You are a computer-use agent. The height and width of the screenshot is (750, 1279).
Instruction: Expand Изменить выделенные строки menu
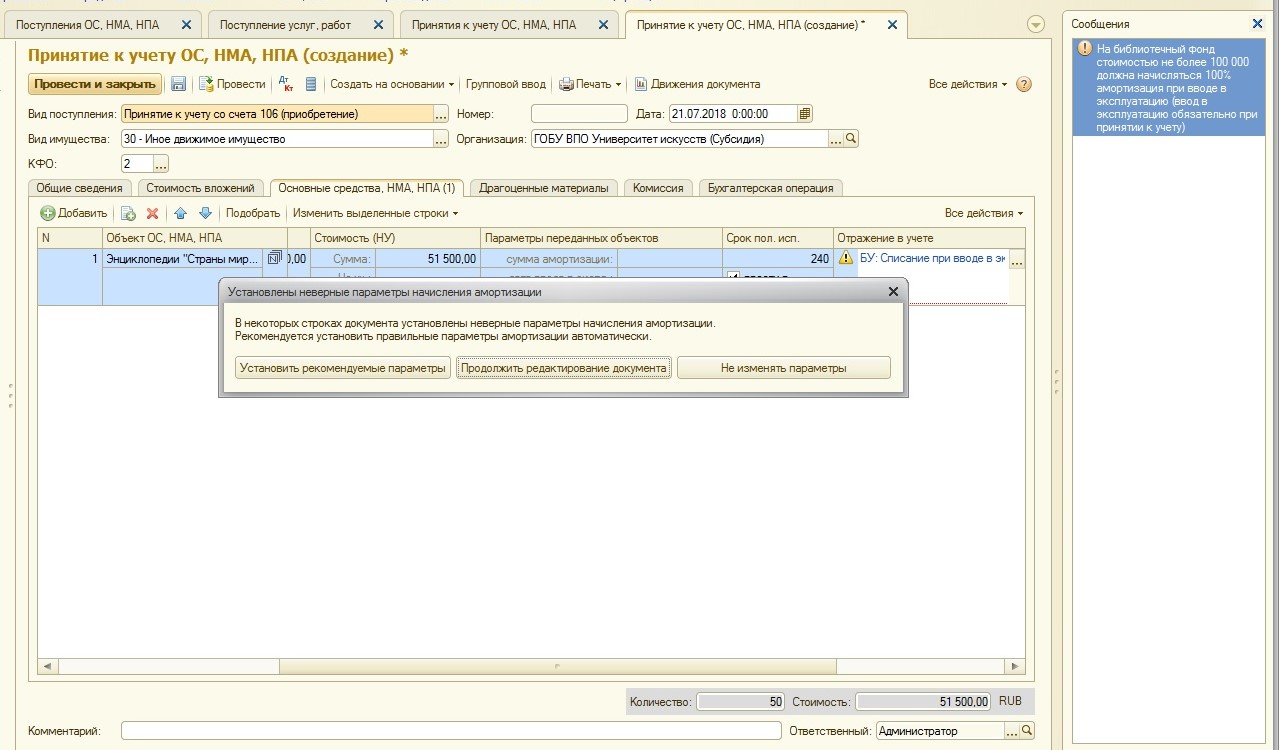[375, 213]
